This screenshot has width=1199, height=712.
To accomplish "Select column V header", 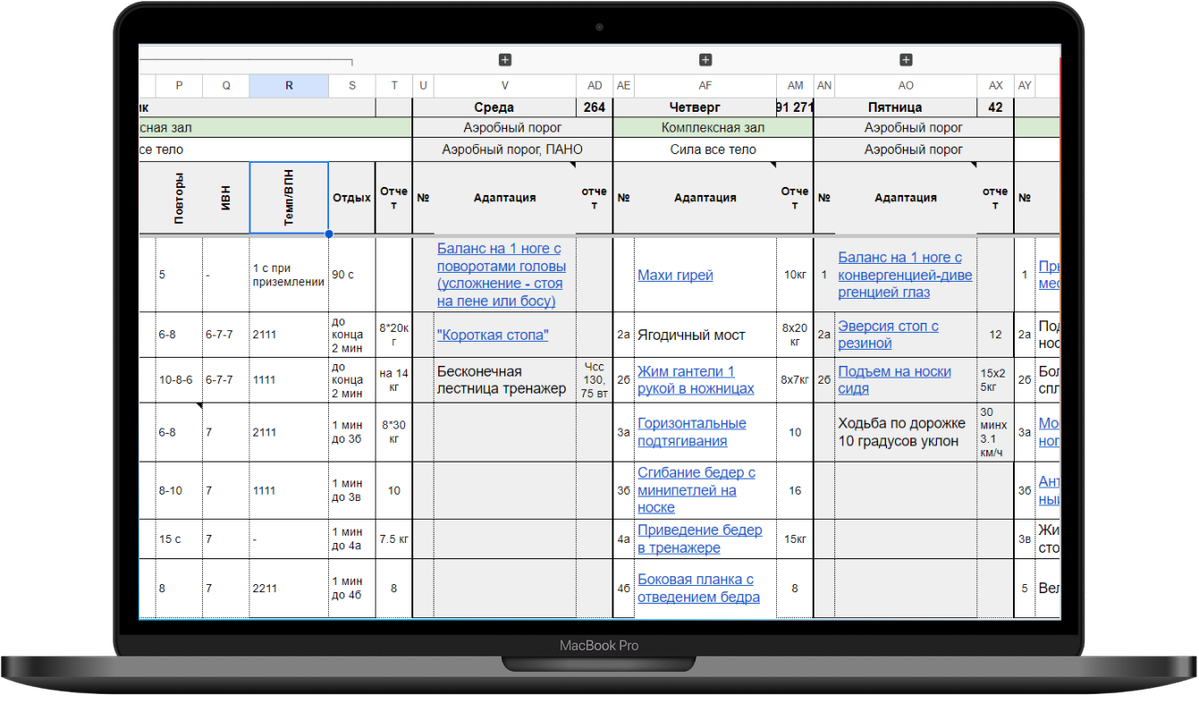I will coord(505,86).
